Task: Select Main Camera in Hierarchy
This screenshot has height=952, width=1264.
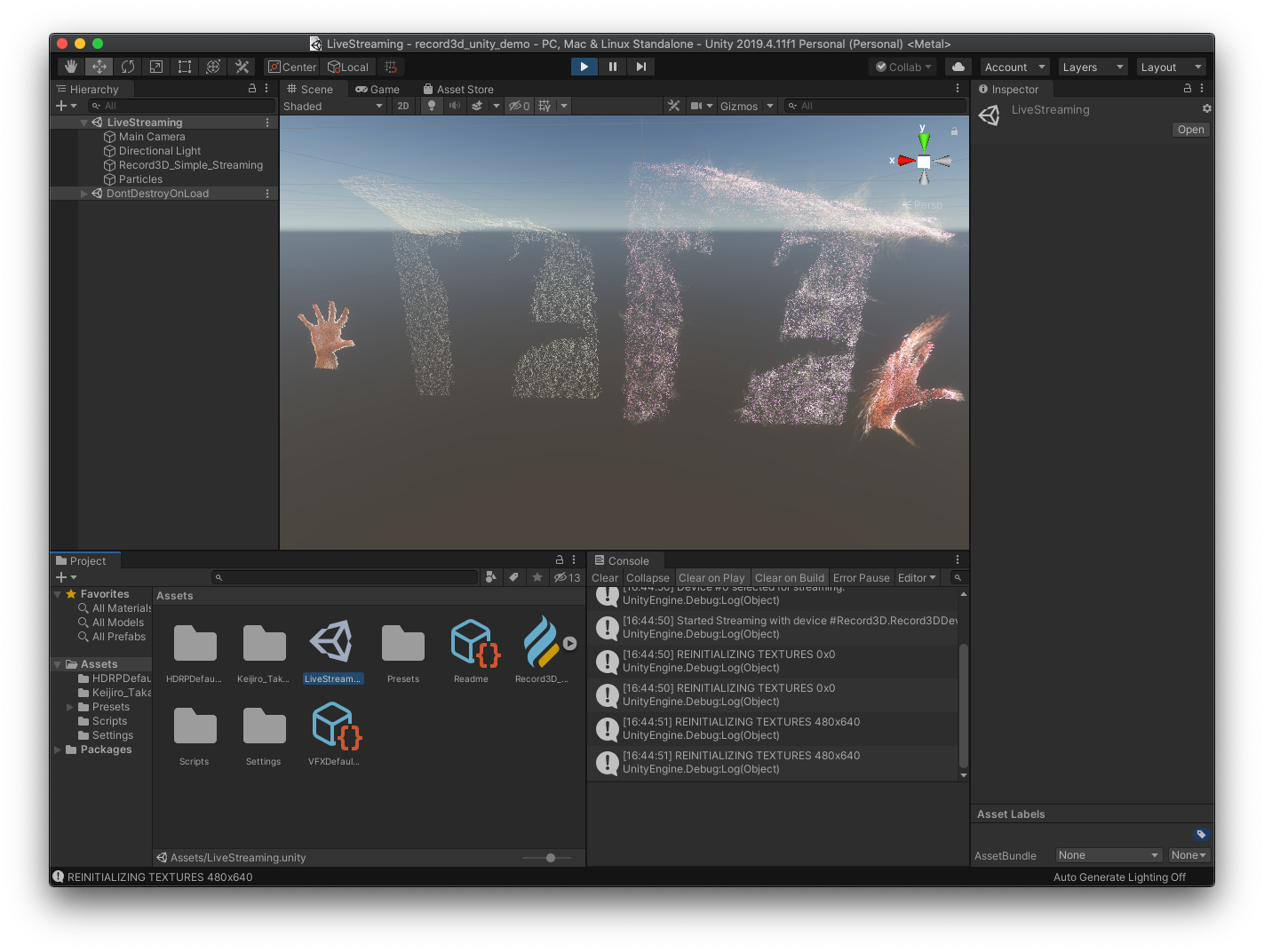Action: [x=152, y=137]
